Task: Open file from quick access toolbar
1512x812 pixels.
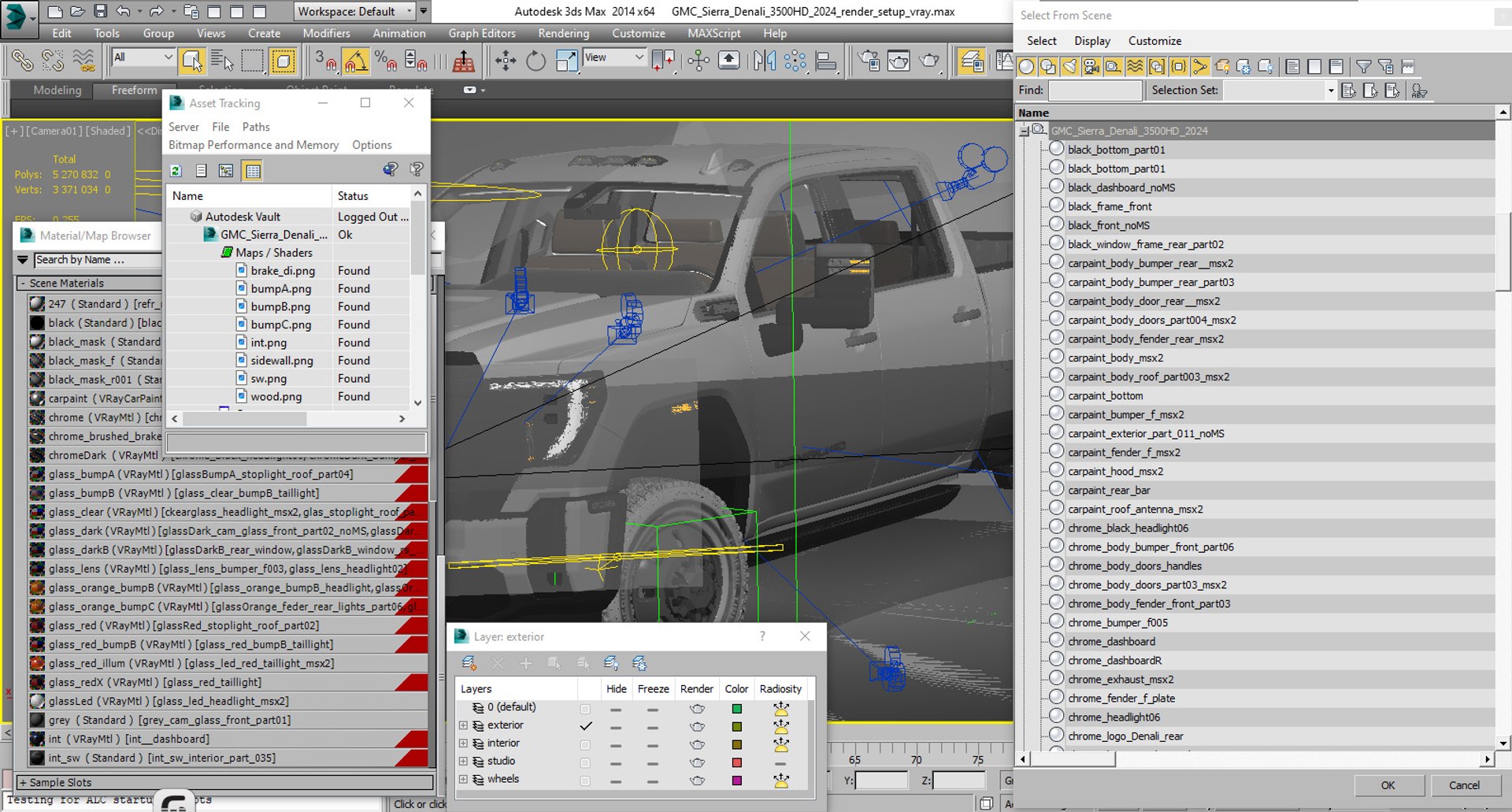Action: 77,11
